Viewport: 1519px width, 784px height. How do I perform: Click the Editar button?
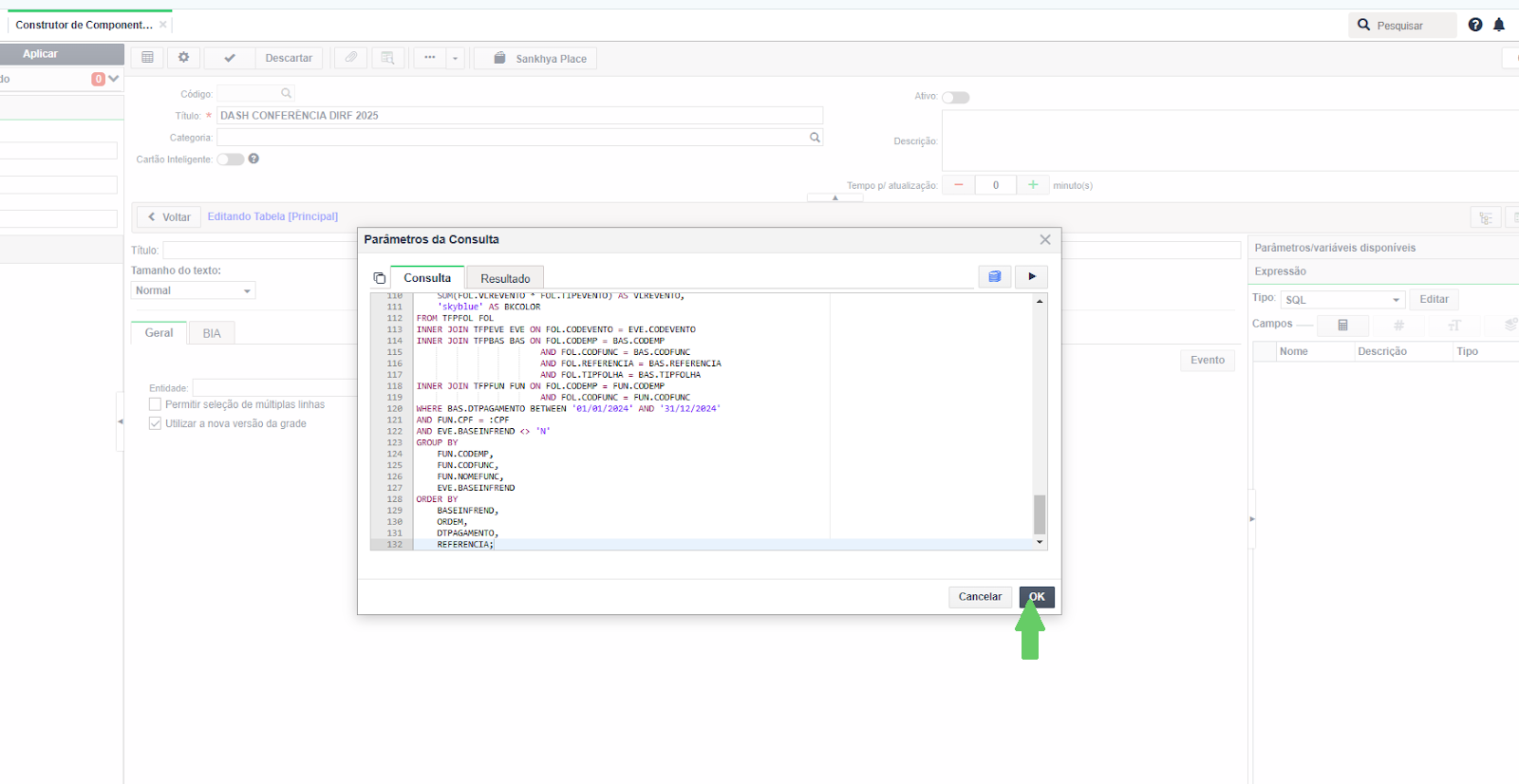click(1434, 299)
